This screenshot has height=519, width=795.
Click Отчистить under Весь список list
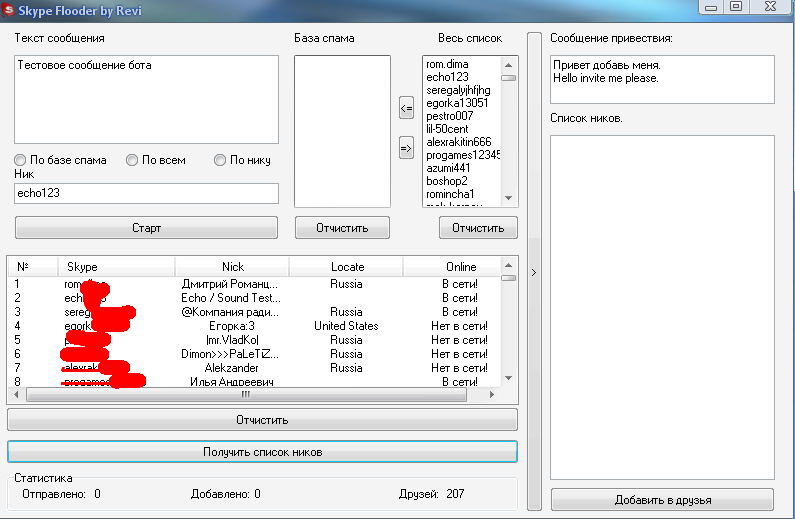pyautogui.click(x=478, y=228)
